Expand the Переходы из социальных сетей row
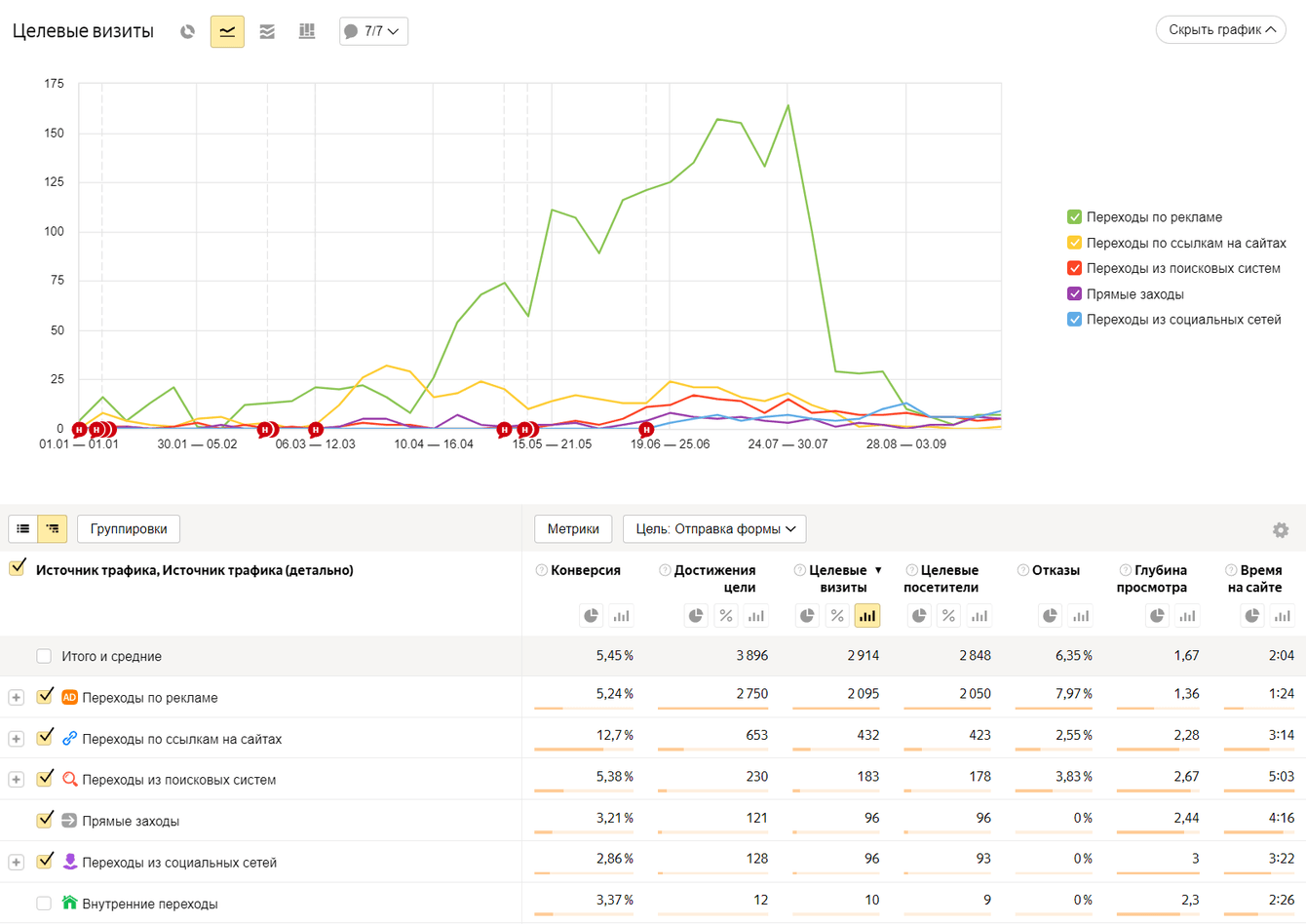Viewport: 1306px width, 924px height. pyautogui.click(x=17, y=863)
